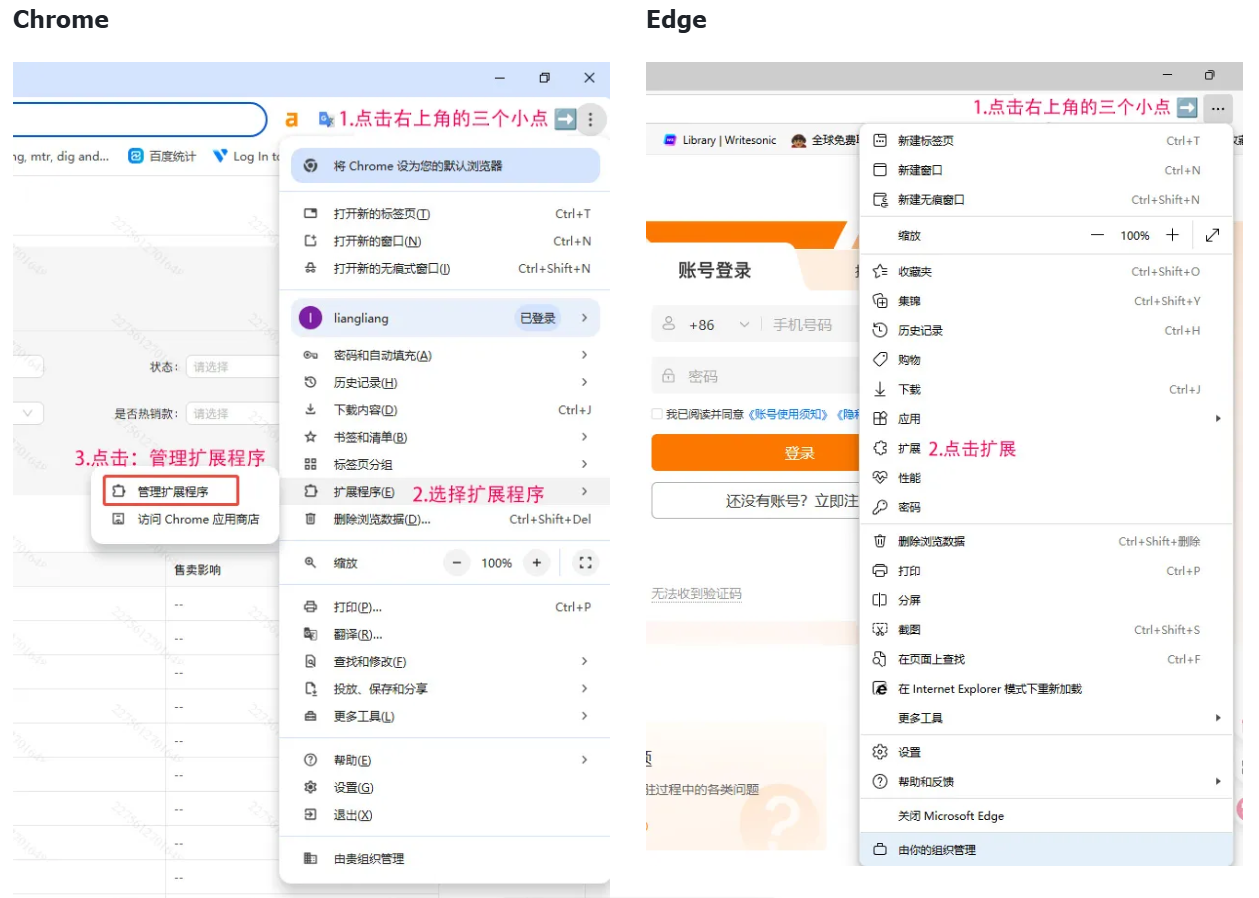Open 下载 in Edge menu
Viewport: 1259px width, 898px height.
[x=1046, y=389]
